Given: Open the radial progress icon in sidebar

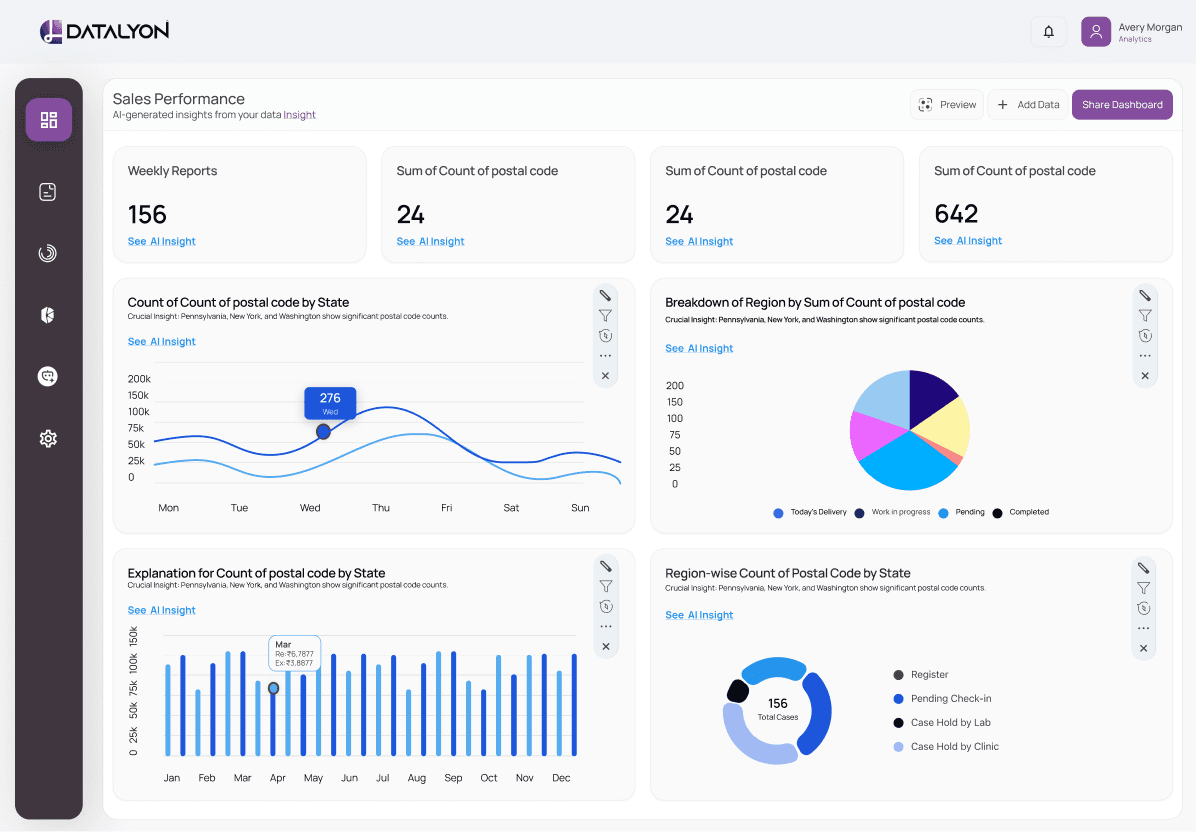Looking at the screenshot, I should 48,253.
